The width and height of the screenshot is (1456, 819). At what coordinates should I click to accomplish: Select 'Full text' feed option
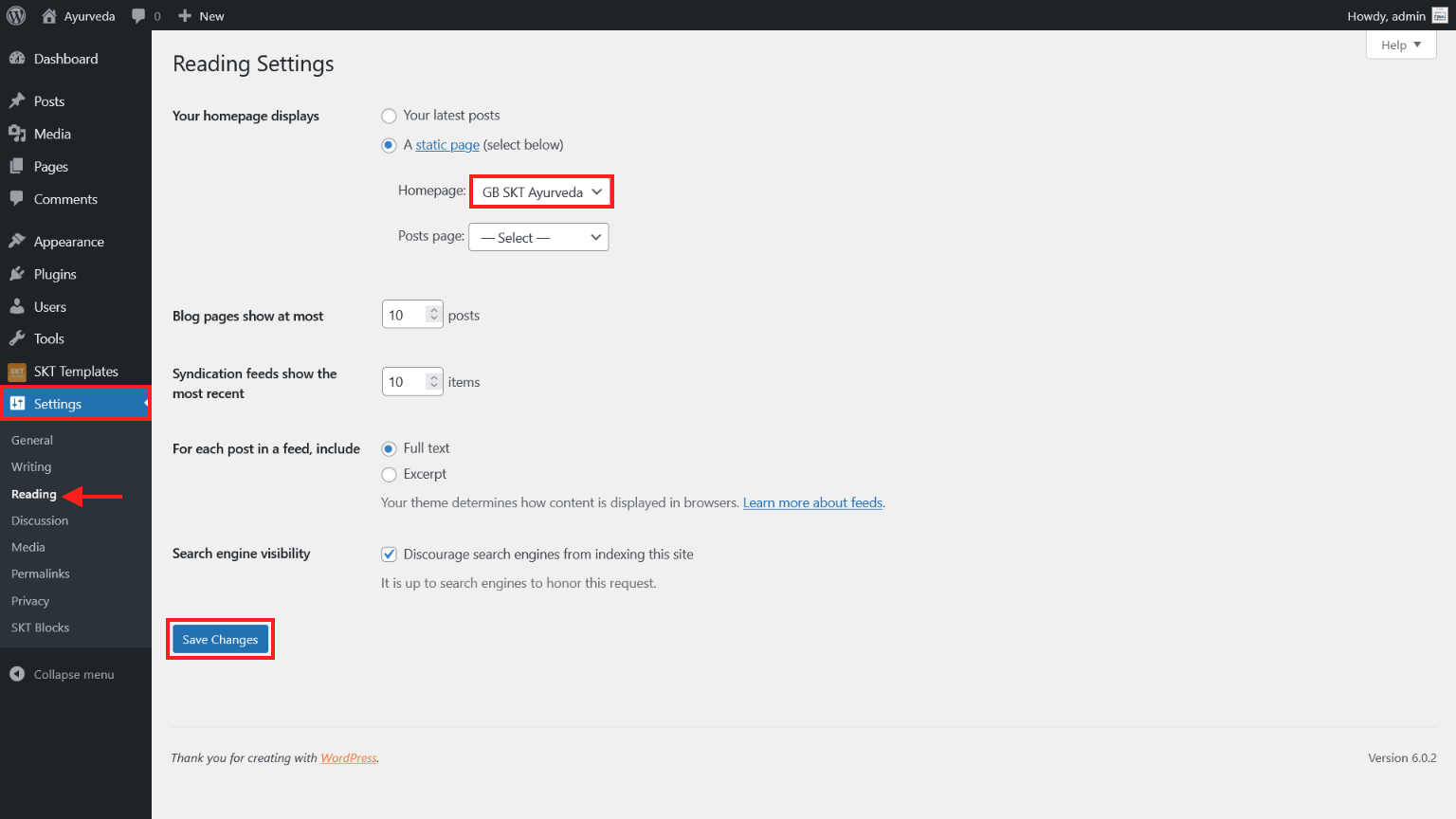389,448
